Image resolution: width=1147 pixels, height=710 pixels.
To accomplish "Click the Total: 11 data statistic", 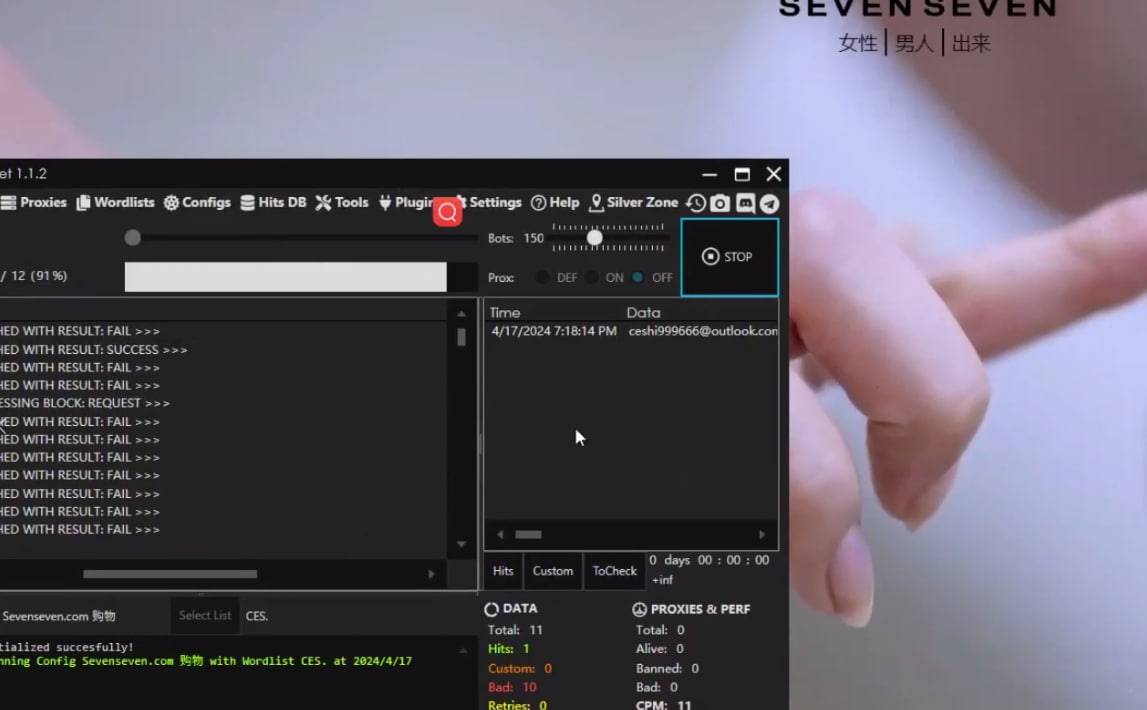I will (x=515, y=630).
